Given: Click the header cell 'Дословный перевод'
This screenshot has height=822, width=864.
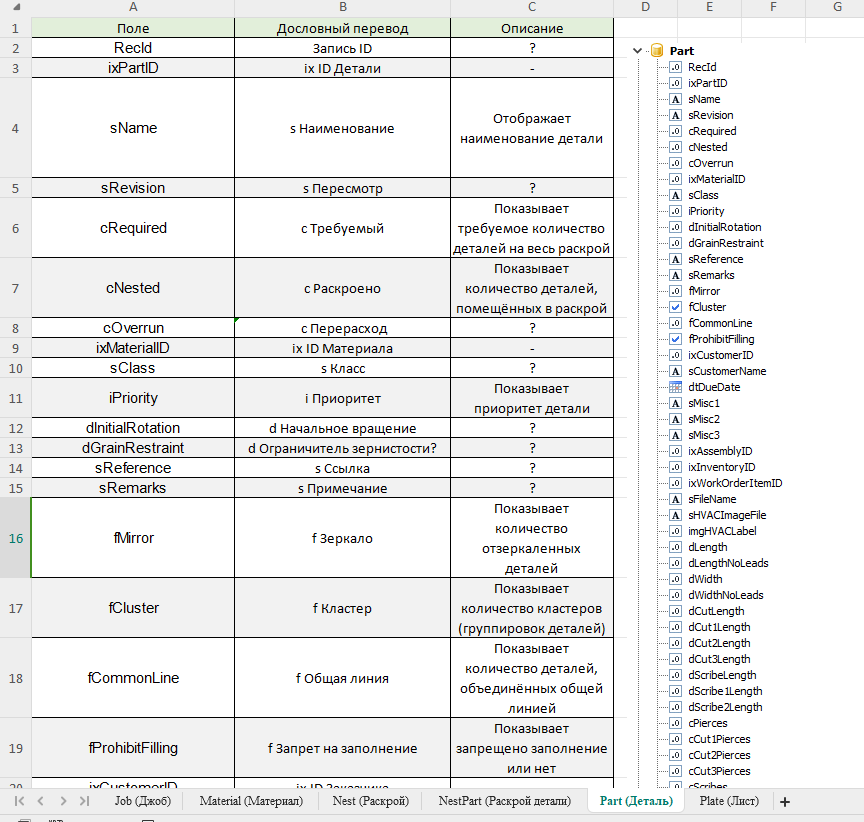Looking at the screenshot, I should [342, 28].
